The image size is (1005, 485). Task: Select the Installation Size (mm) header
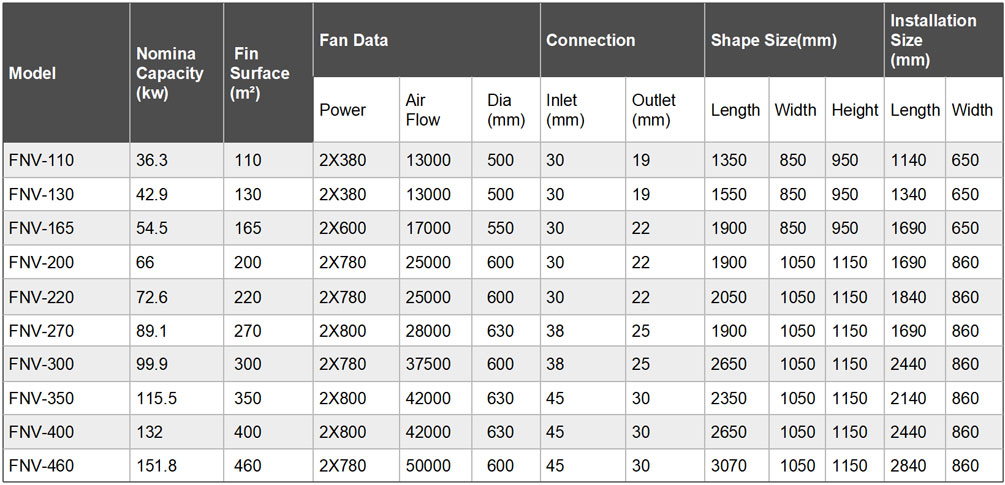click(x=944, y=40)
